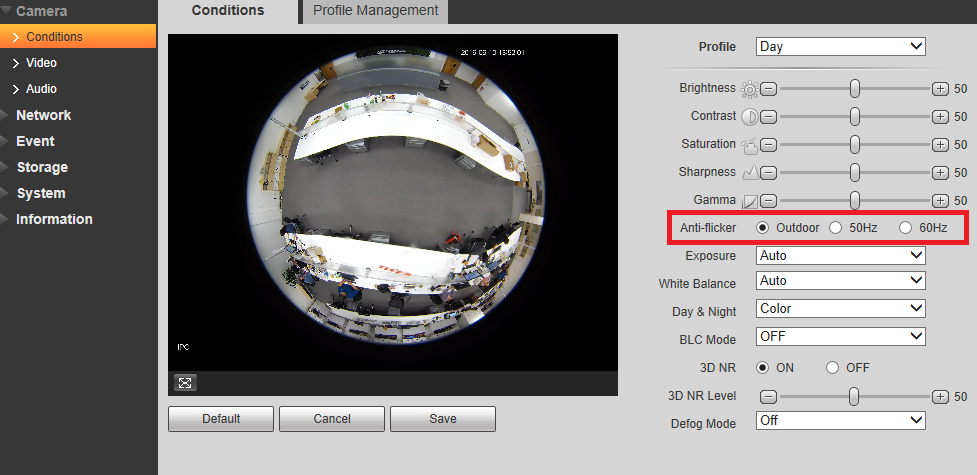Open the Exposure dropdown

click(841, 256)
